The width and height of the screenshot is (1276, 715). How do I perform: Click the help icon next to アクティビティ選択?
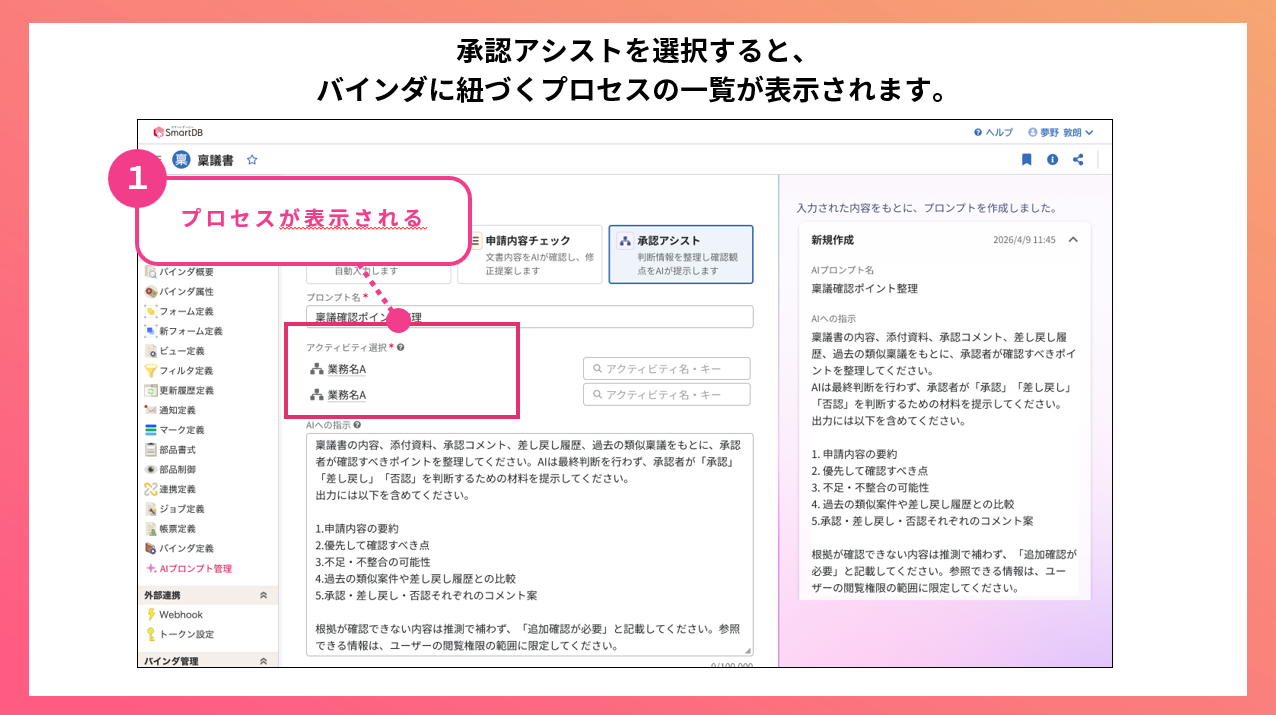point(400,347)
